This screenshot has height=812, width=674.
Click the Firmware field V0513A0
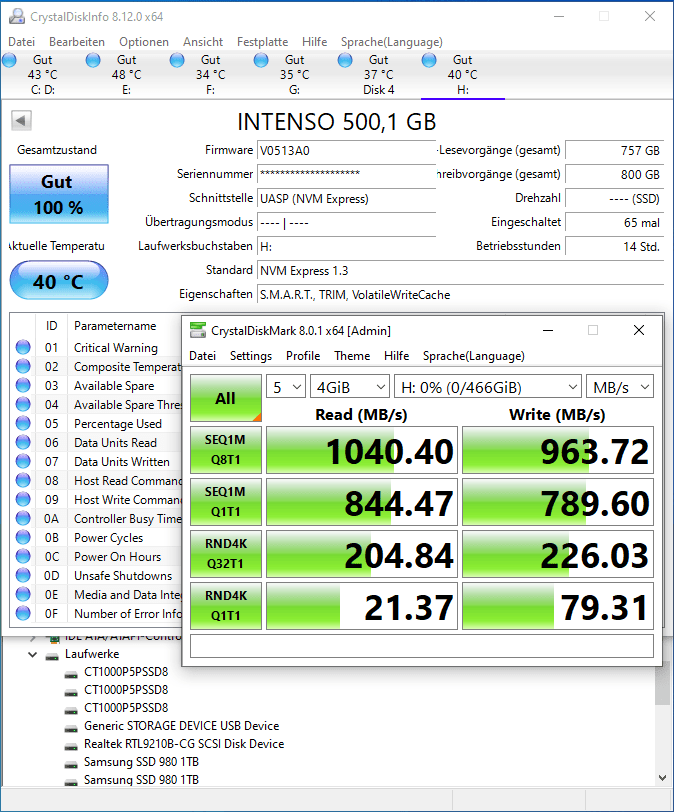click(x=346, y=151)
